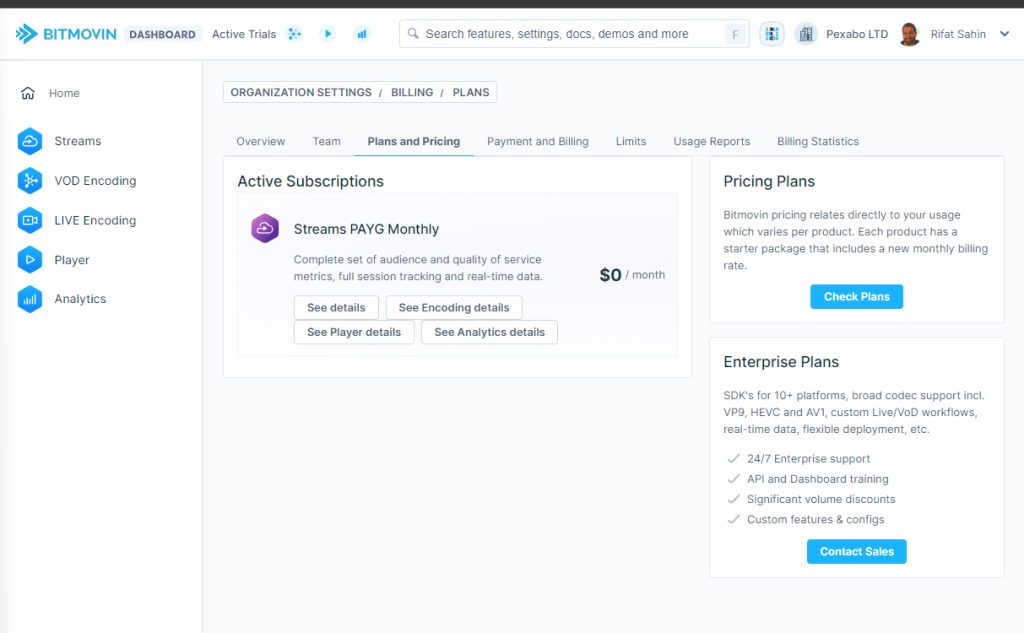Click See Analytics details button
This screenshot has height=633, width=1024.
point(489,332)
